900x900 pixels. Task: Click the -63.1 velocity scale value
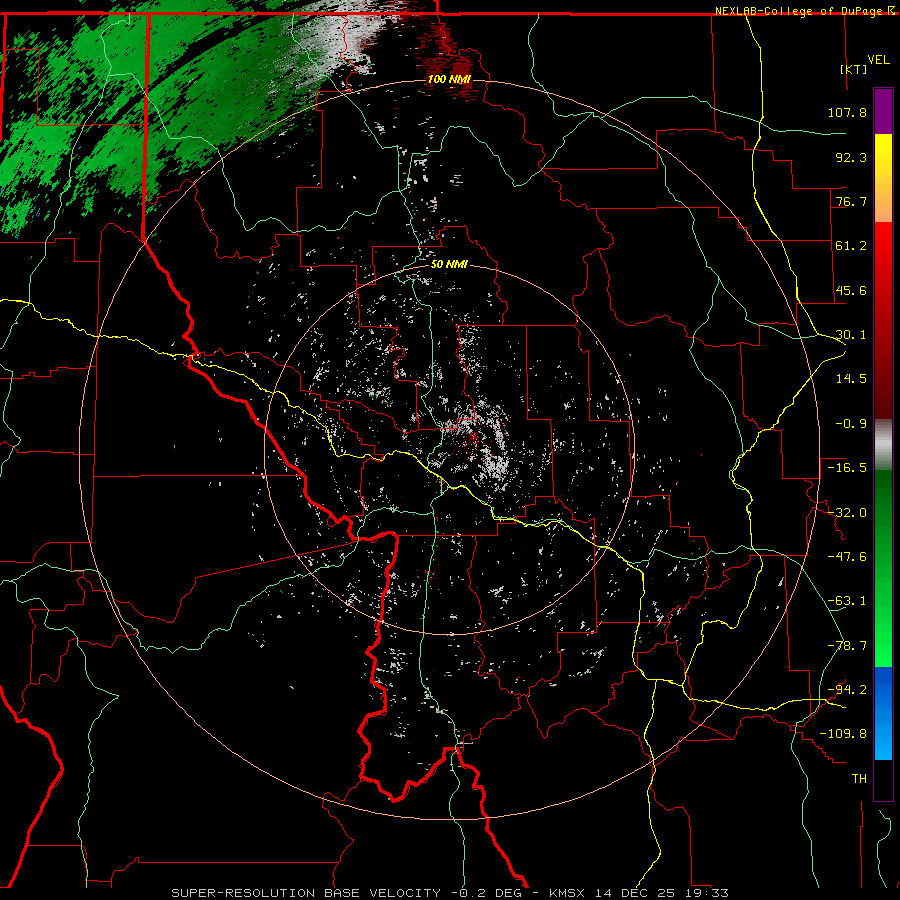847,601
